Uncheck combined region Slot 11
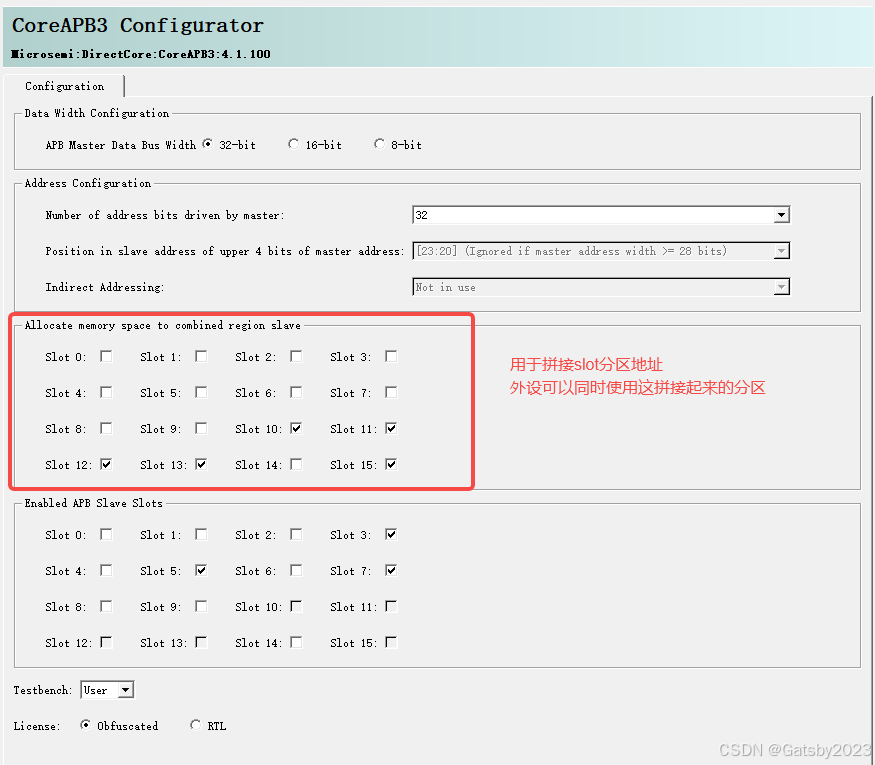 (x=391, y=428)
